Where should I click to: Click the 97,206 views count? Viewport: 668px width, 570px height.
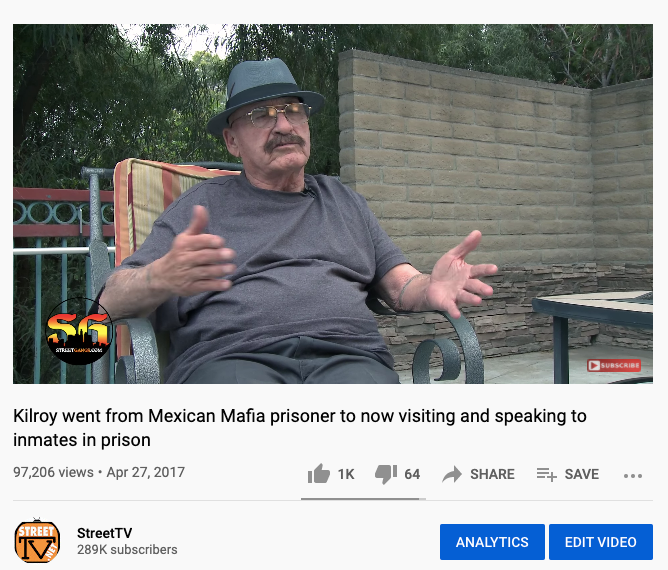pyautogui.click(x=53, y=472)
